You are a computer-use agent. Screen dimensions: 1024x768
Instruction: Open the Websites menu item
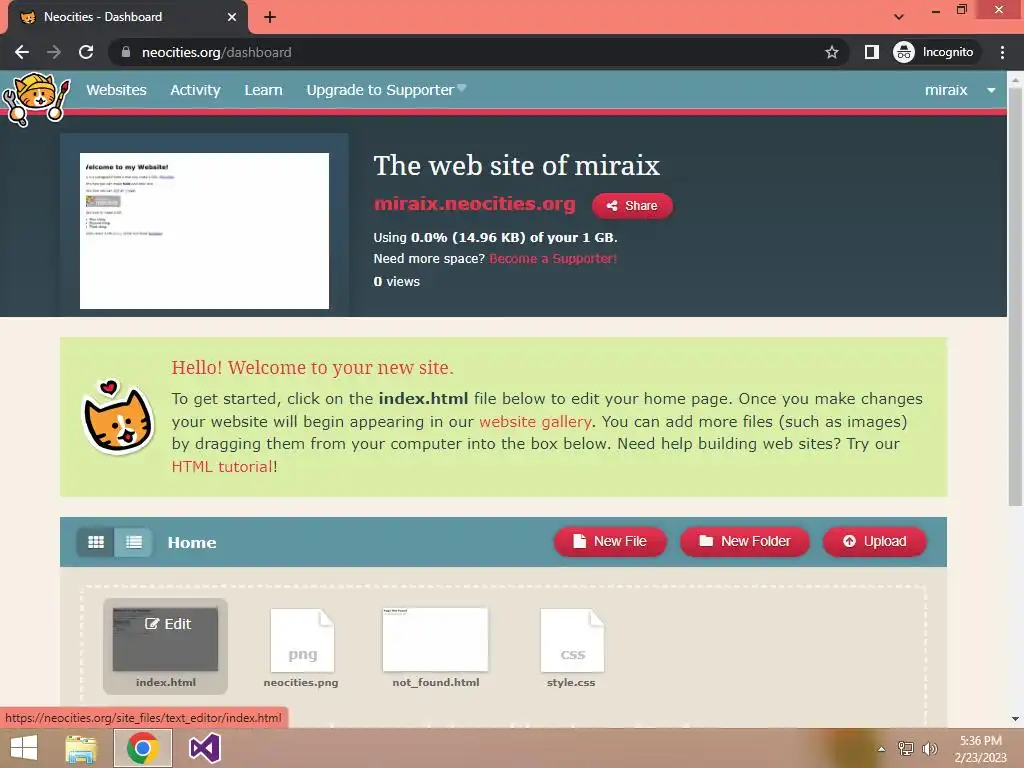116,90
